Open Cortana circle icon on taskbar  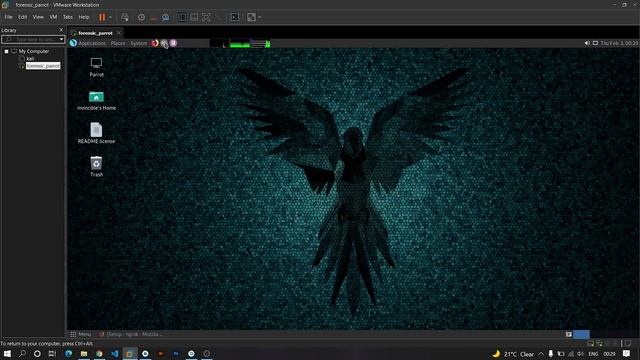click(x=37, y=353)
